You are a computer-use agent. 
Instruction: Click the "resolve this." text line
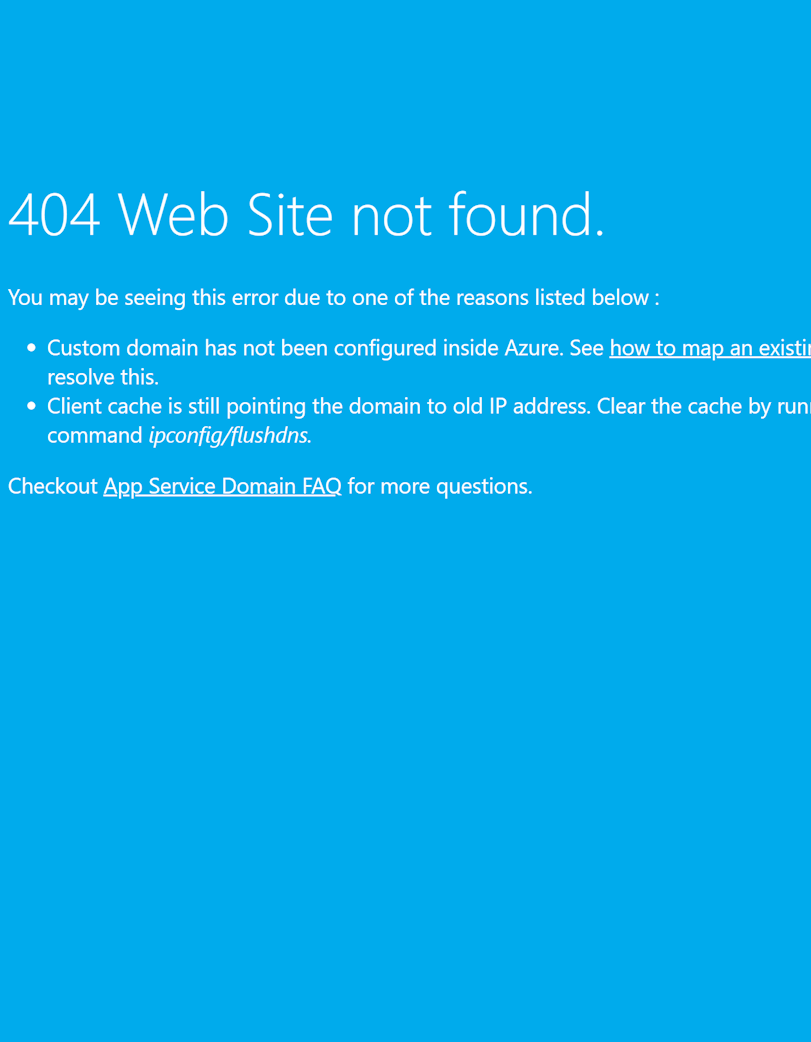point(103,377)
